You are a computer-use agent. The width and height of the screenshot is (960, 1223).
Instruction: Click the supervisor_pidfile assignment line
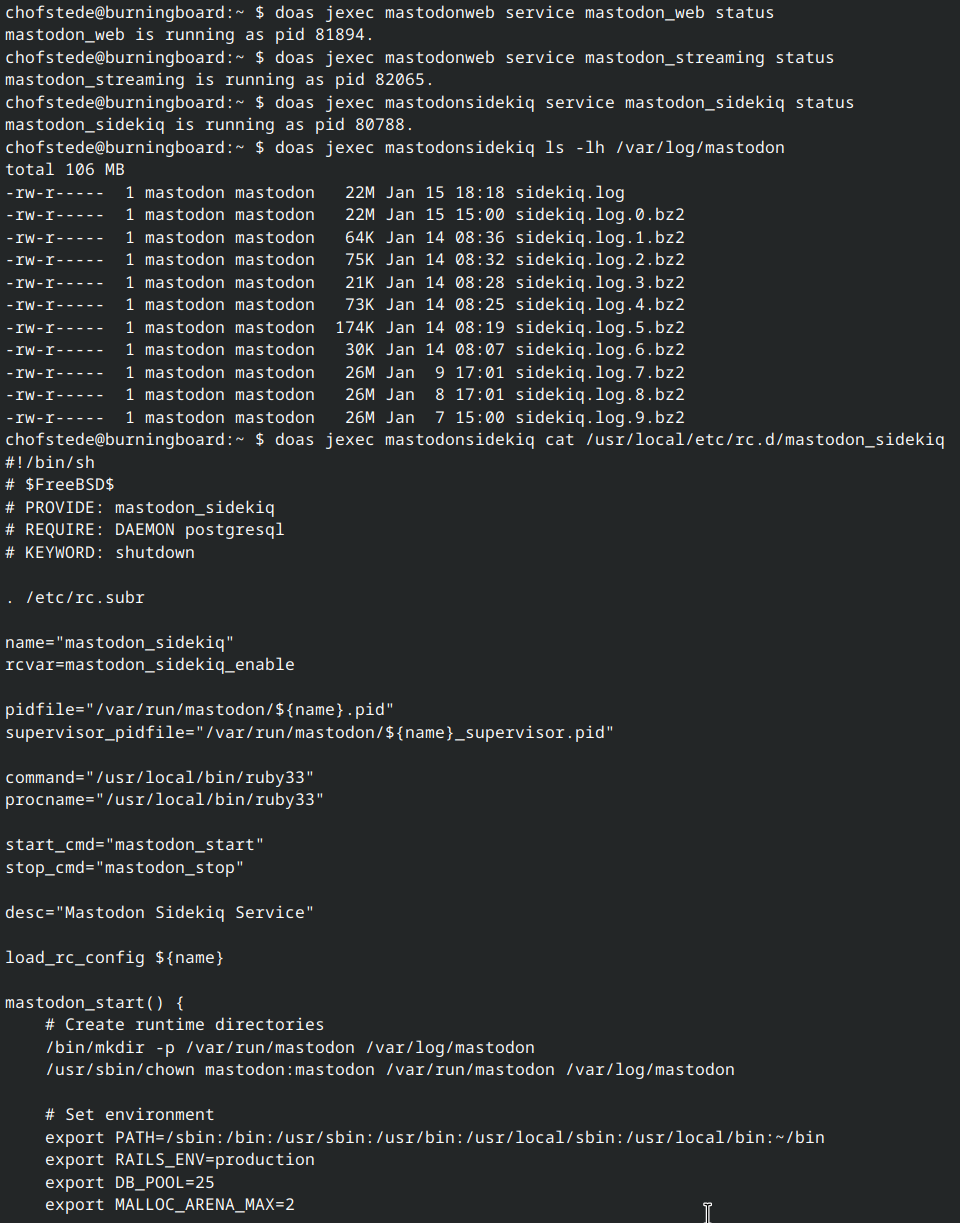[x=310, y=732]
